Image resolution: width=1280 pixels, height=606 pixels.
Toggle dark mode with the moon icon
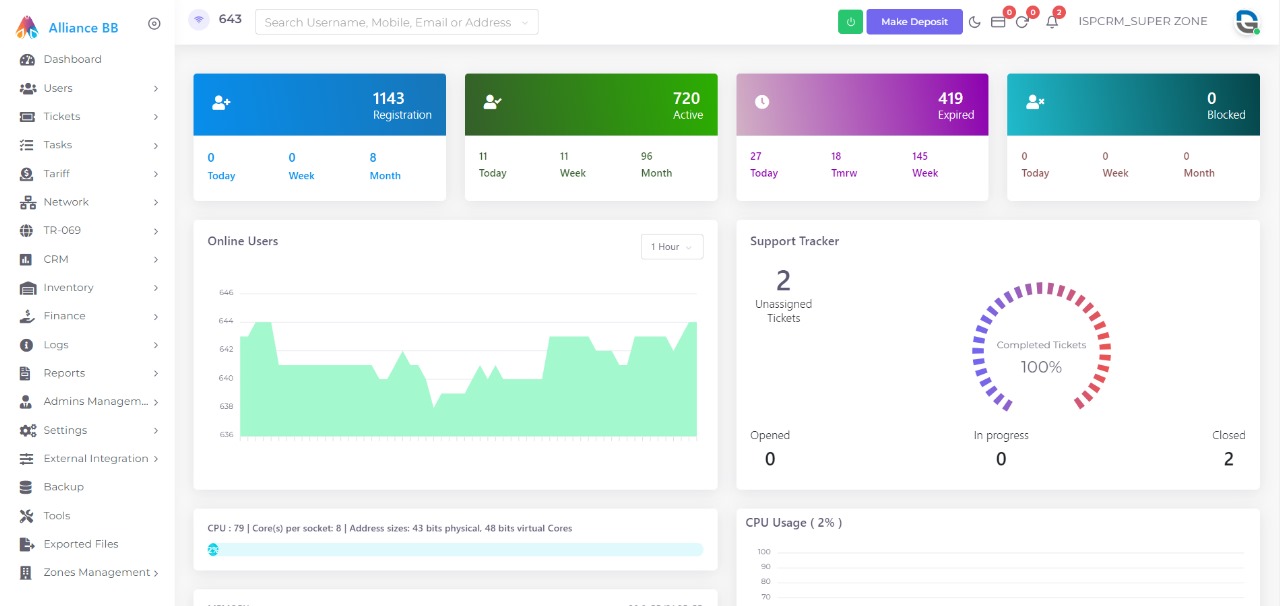975,21
